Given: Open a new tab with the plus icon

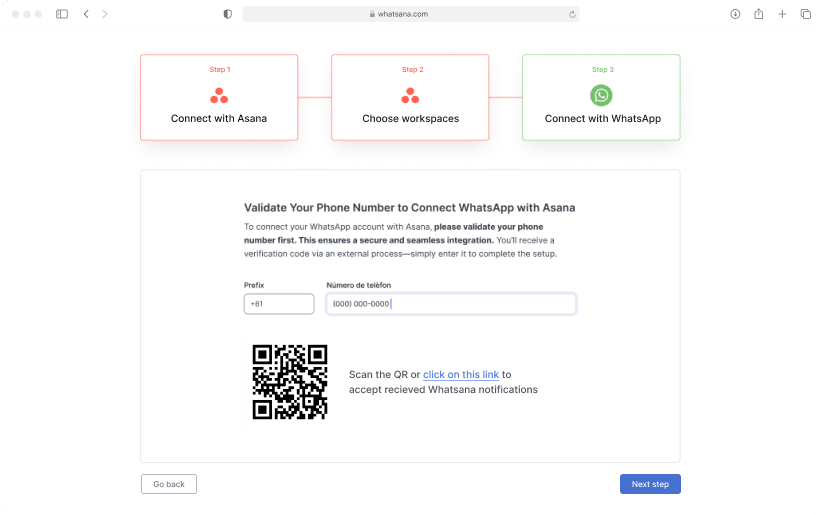Looking at the screenshot, I should [782, 14].
